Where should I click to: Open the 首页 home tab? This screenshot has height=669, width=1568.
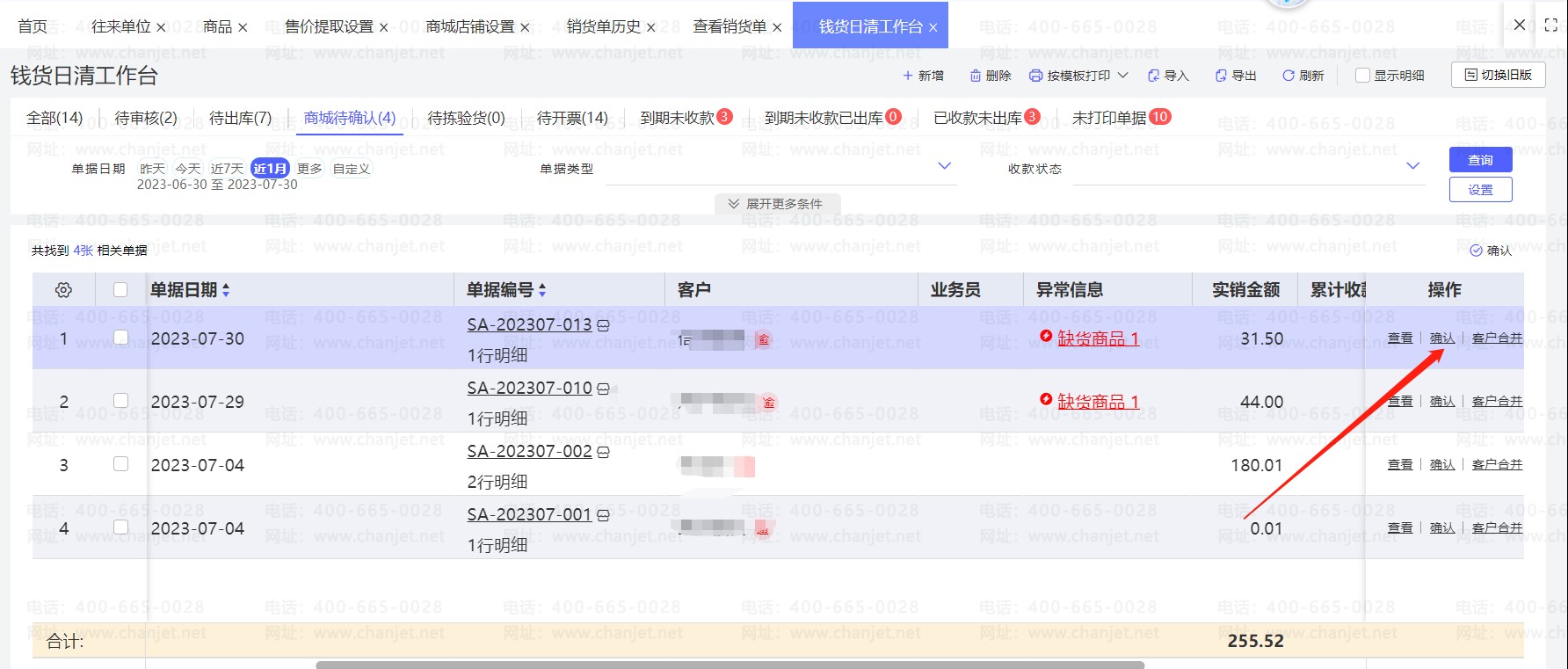[33, 27]
